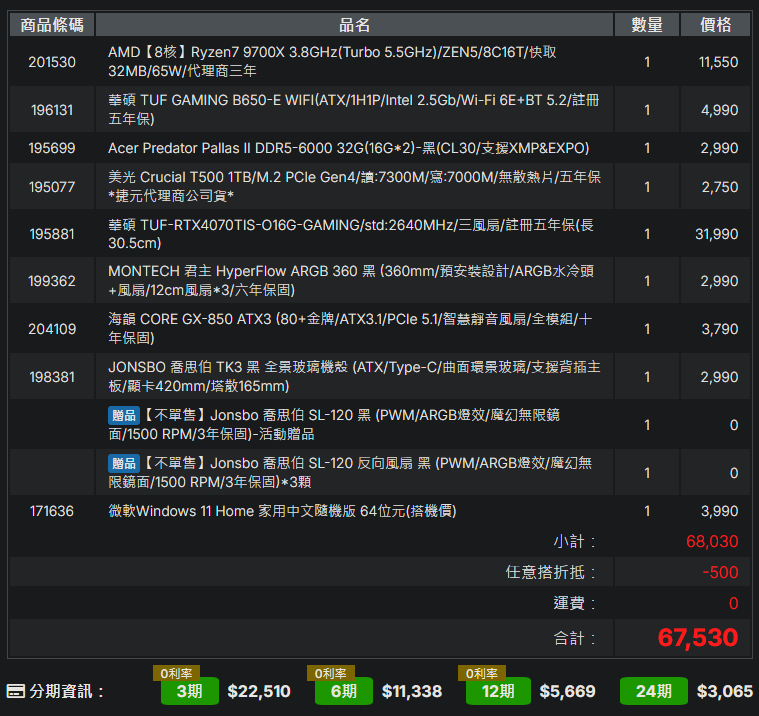Click the 華碩 TUF GAMING B650-E WIFI name
Image resolution: width=759 pixels, height=716 pixels.
(x=353, y=109)
